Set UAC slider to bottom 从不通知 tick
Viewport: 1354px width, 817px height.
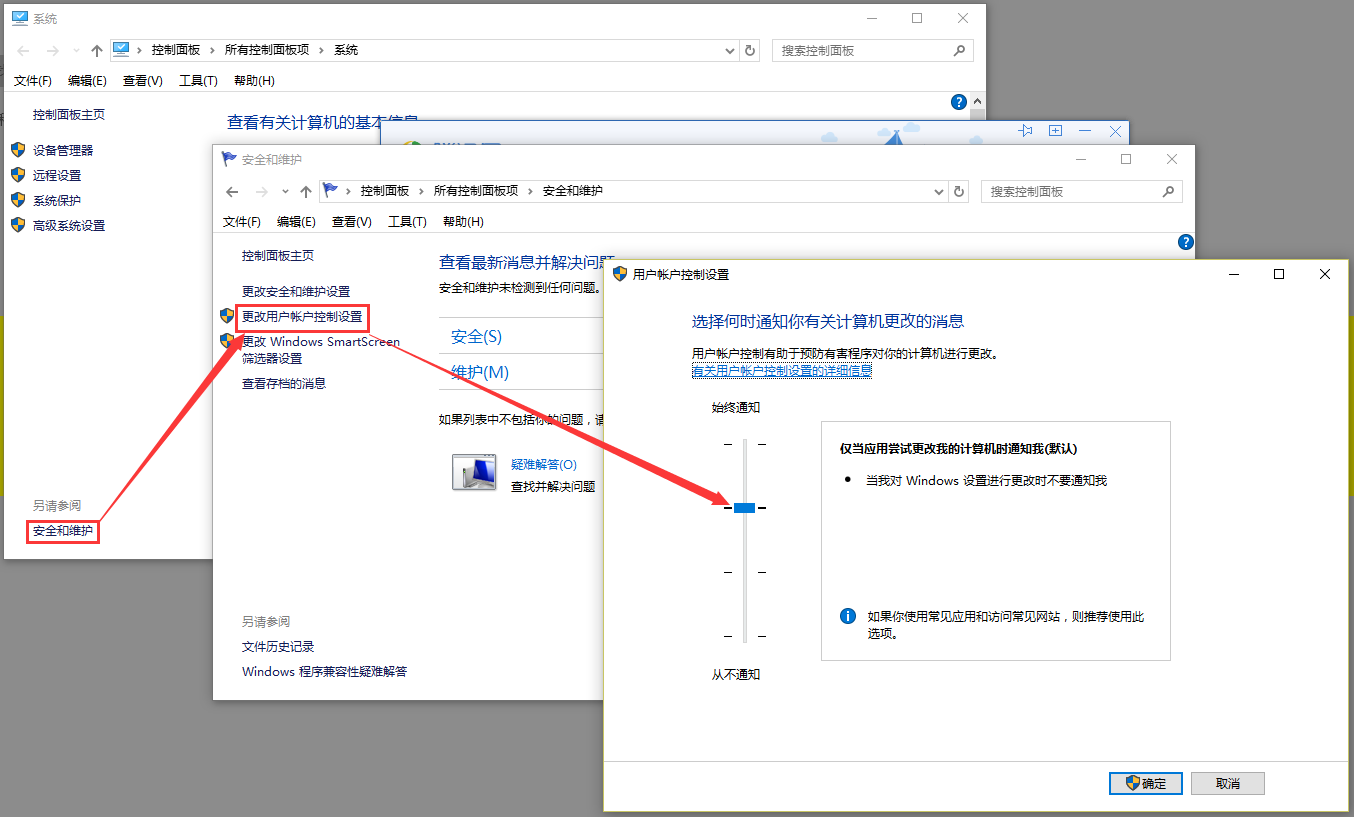(744, 636)
